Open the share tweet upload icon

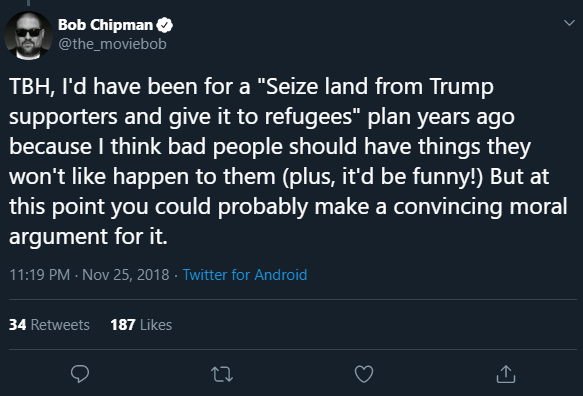506,374
